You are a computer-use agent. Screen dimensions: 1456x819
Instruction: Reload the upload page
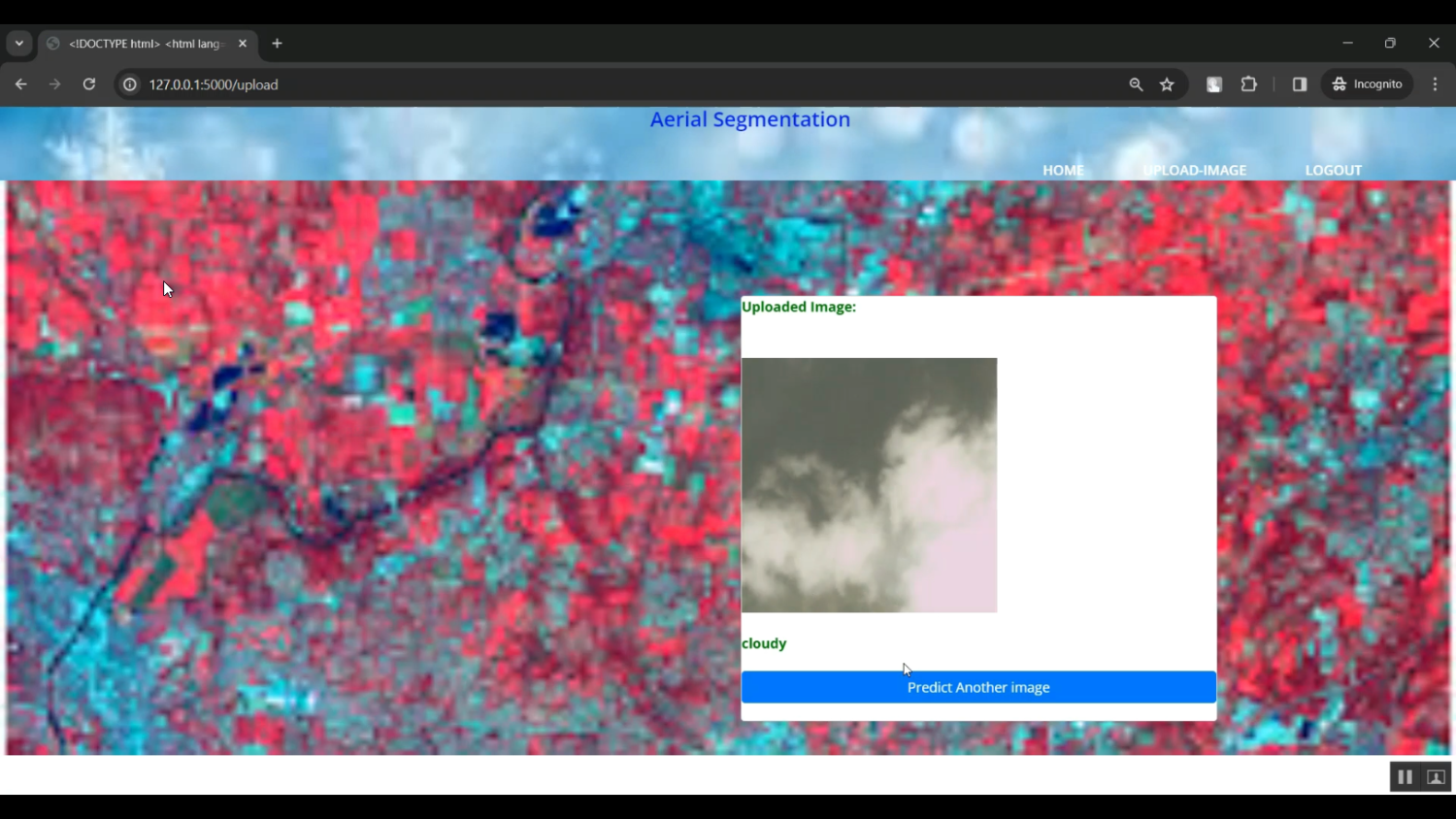pos(88,84)
